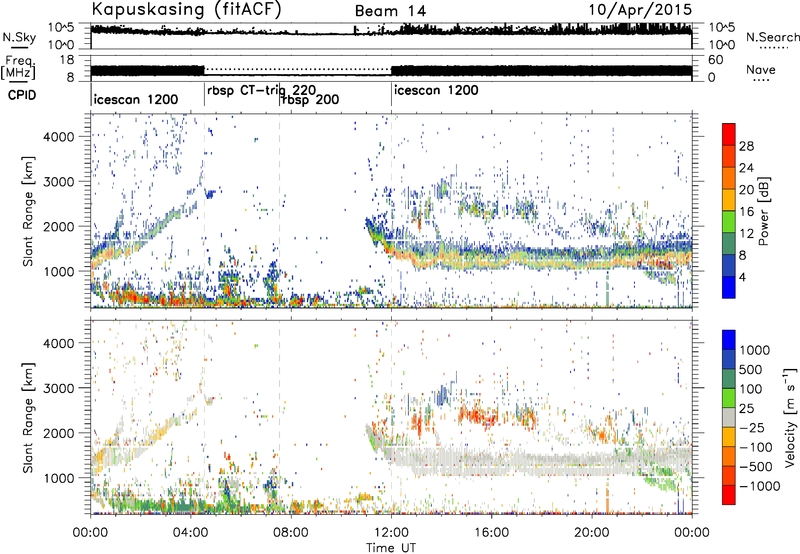Click the left '10^5' noise axis tick
The image size is (800, 554).
coord(61,28)
